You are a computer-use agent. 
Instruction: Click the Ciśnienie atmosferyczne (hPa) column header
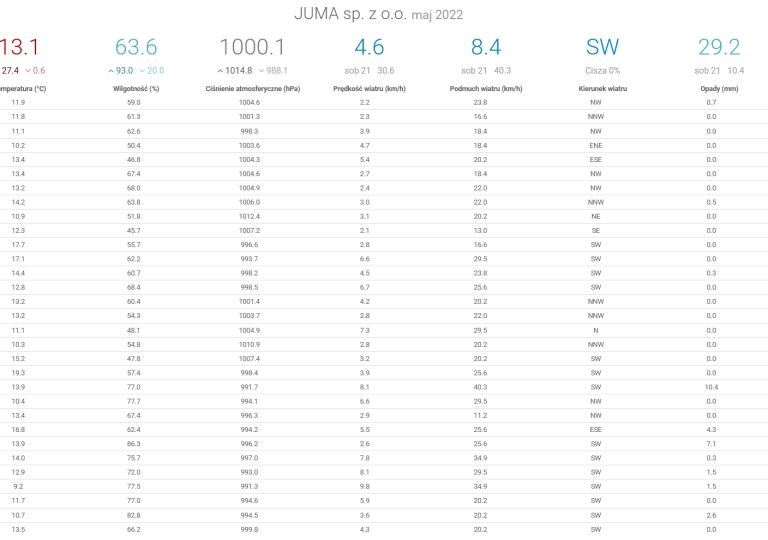coord(252,89)
